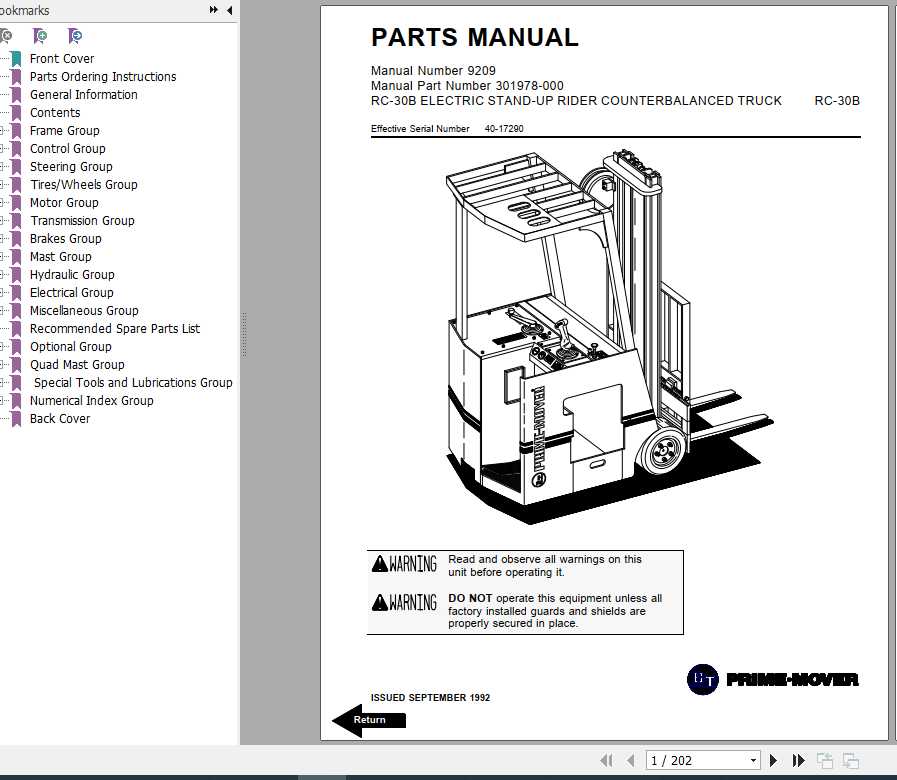
Task: Create a new bookmark
Action: 40,35
